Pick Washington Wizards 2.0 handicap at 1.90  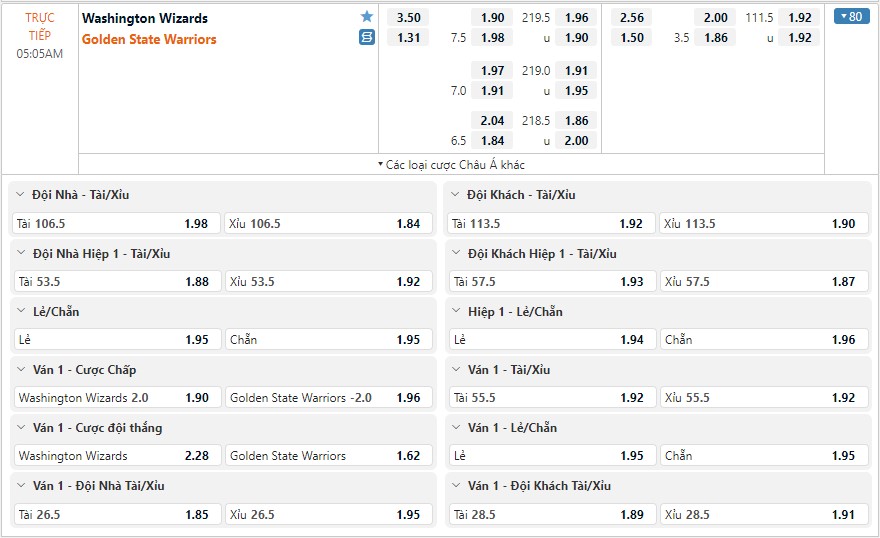click(117, 397)
